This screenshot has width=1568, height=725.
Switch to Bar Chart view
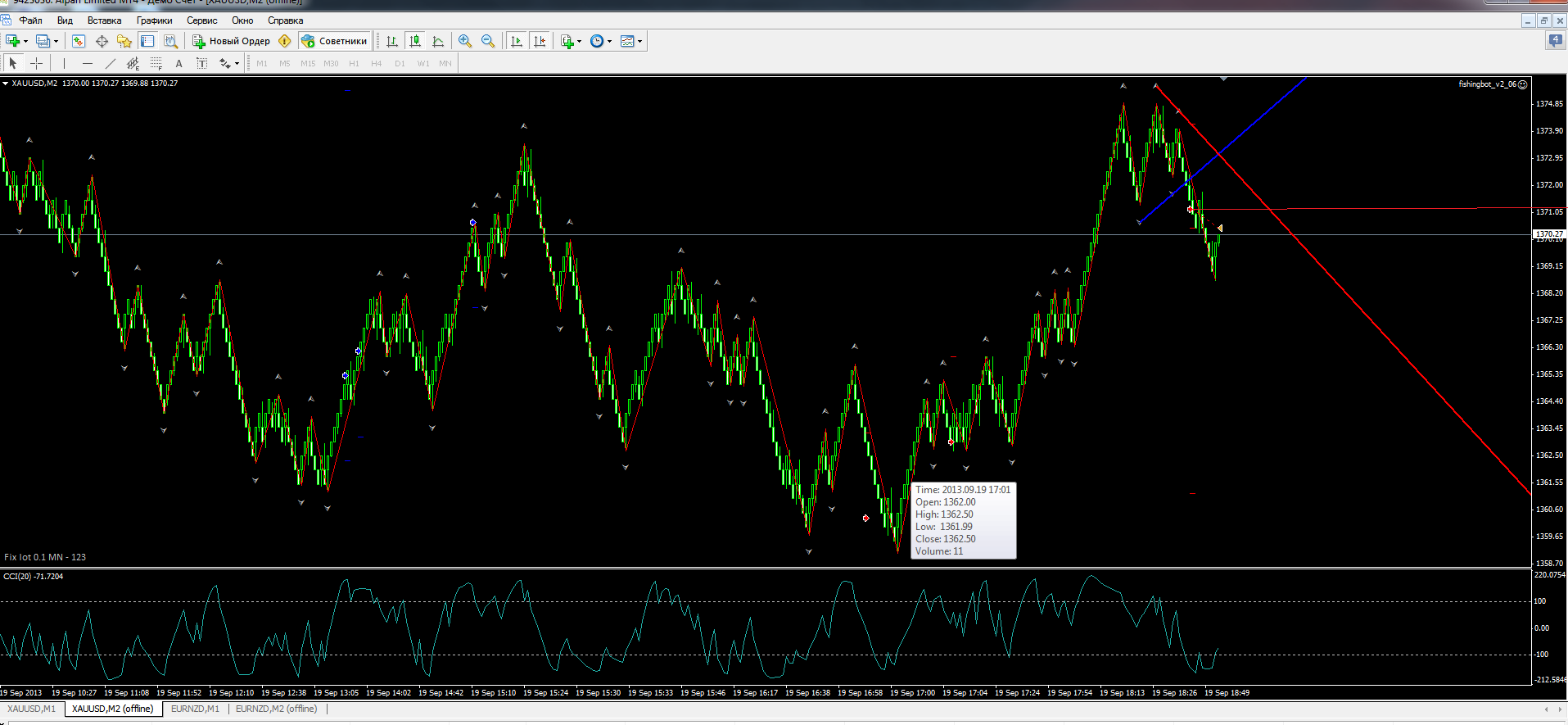392,41
